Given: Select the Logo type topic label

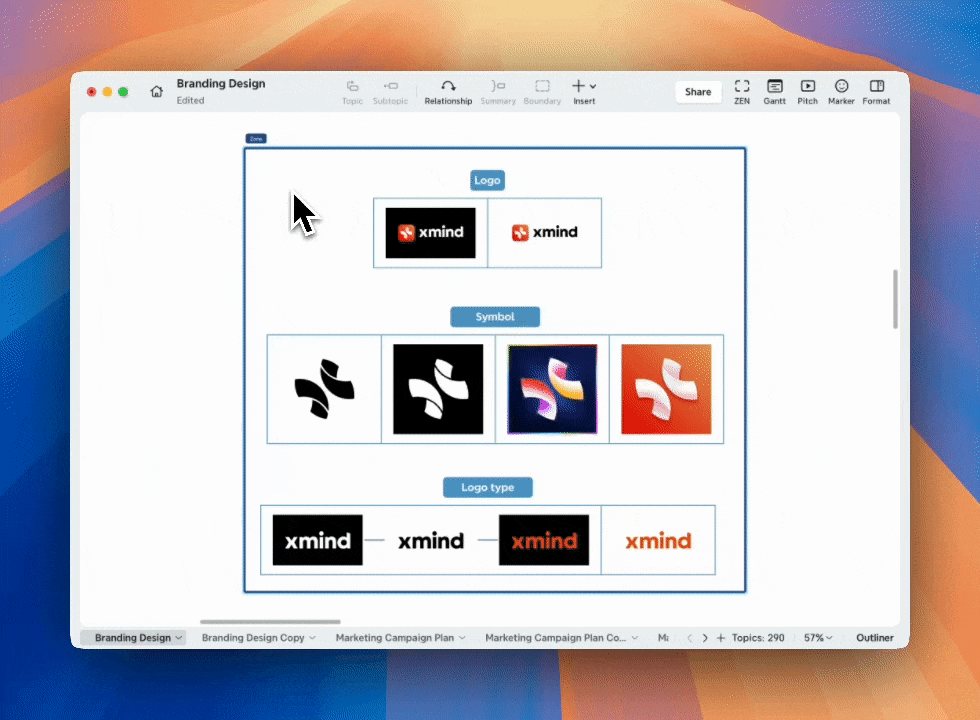Looking at the screenshot, I should (x=488, y=488).
